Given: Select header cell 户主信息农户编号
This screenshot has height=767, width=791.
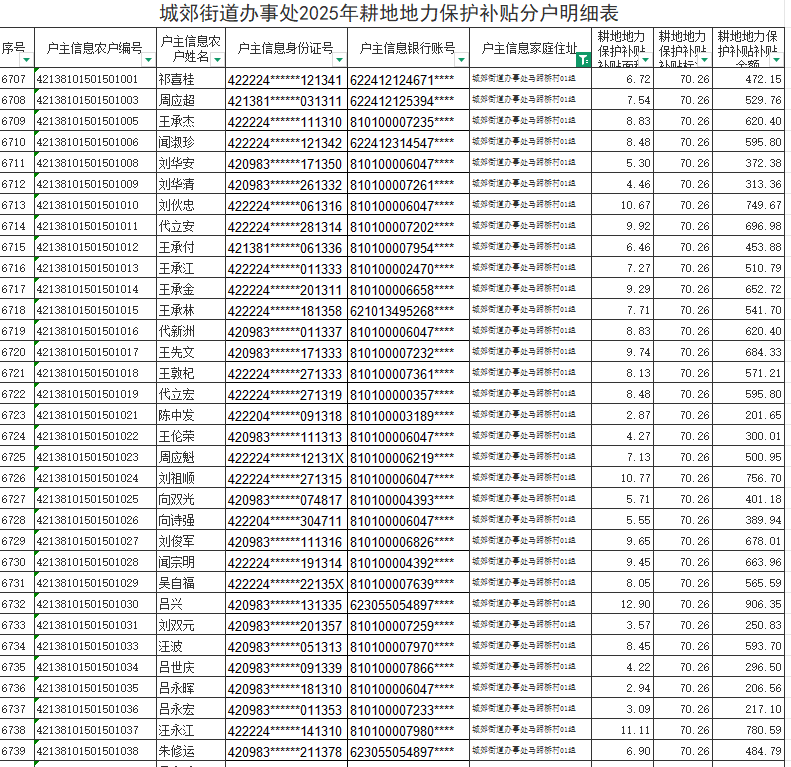Looking at the screenshot, I should (x=95, y=48).
